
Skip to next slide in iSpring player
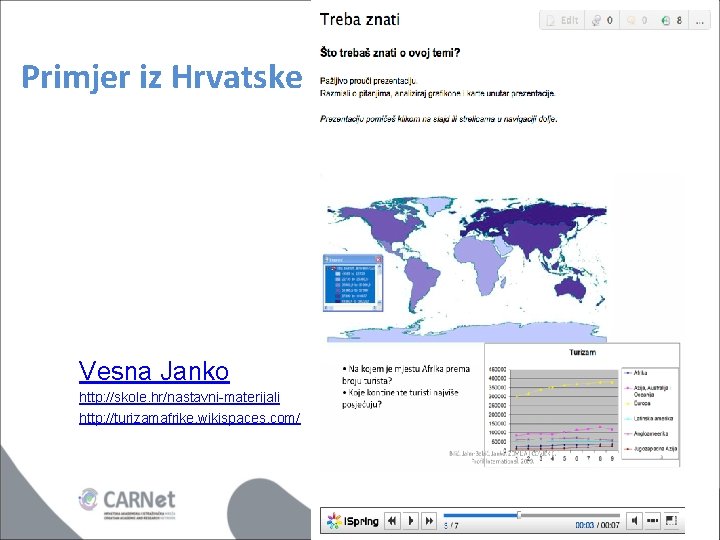tap(429, 521)
